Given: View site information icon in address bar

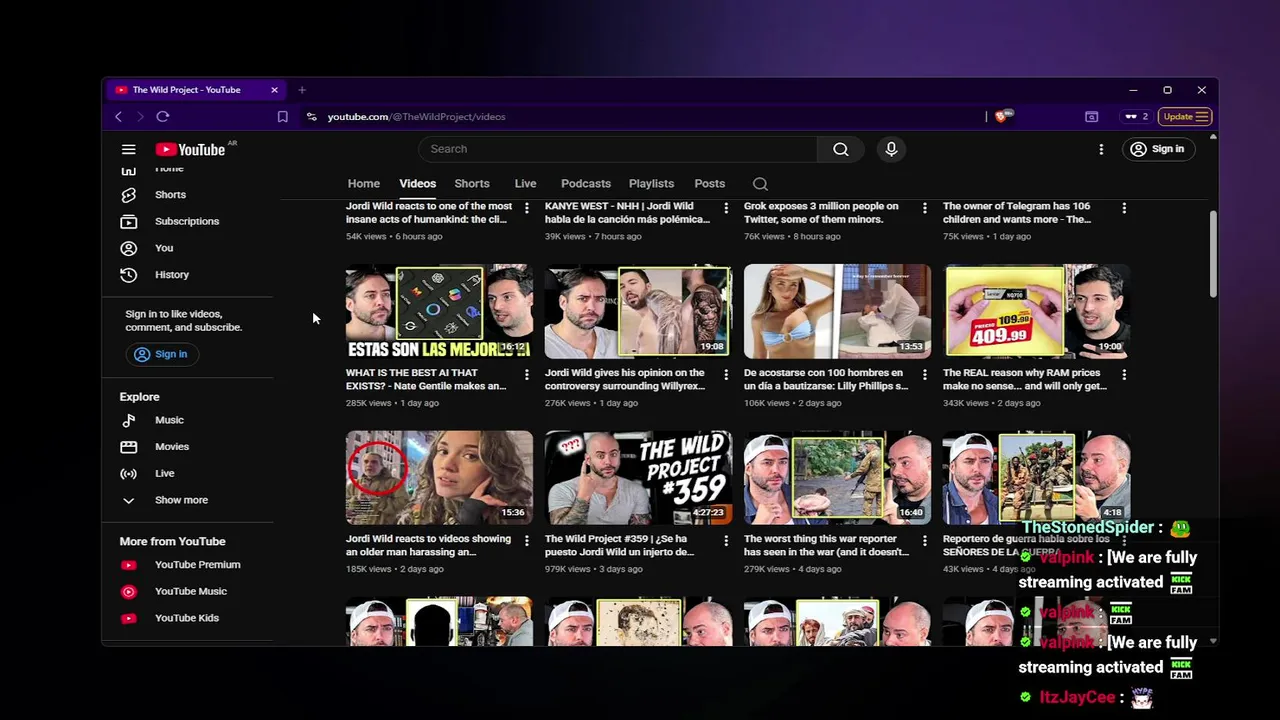Looking at the screenshot, I should (312, 117).
